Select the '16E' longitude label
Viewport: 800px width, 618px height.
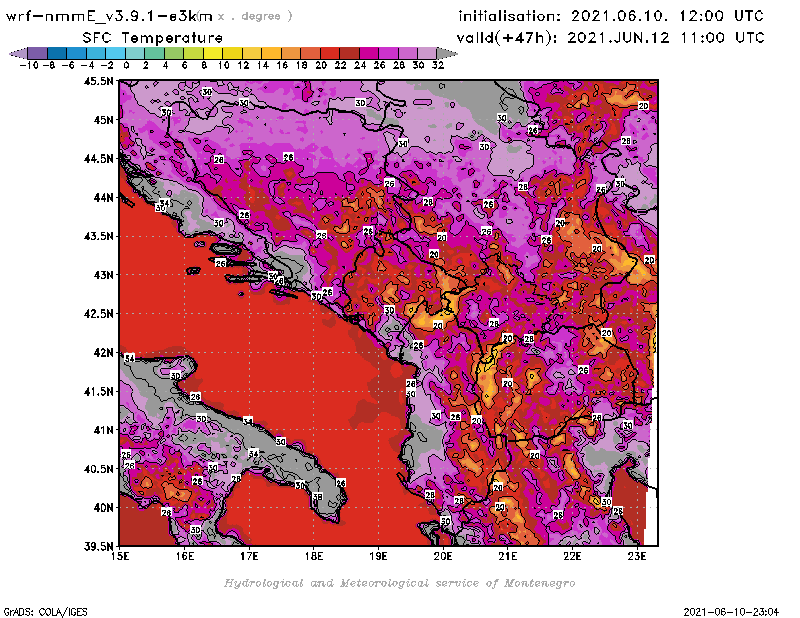(x=185, y=556)
